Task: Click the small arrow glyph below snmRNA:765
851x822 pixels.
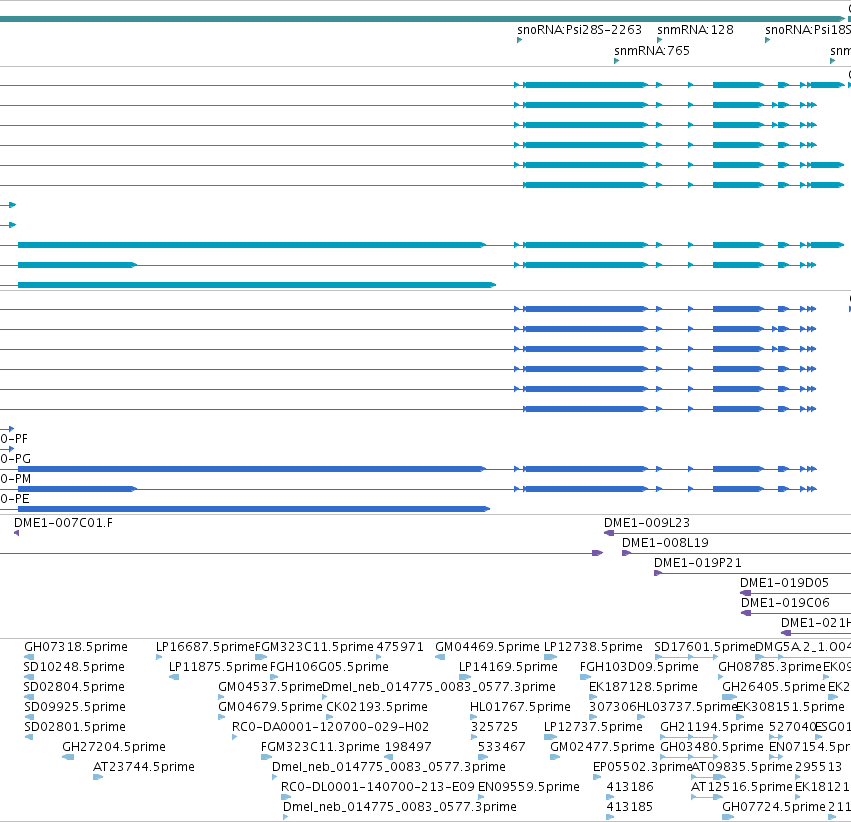Action: (617, 61)
